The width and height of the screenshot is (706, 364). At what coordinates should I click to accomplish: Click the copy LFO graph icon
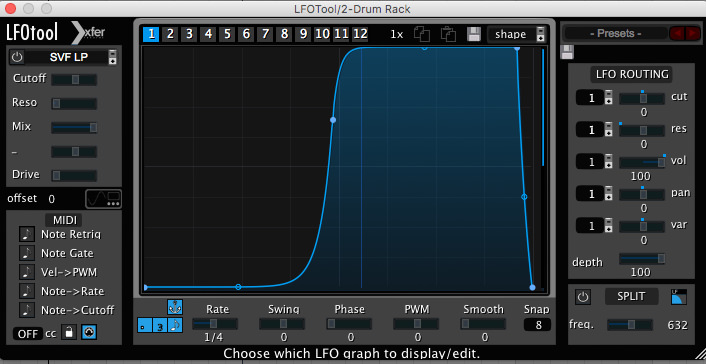point(422,34)
